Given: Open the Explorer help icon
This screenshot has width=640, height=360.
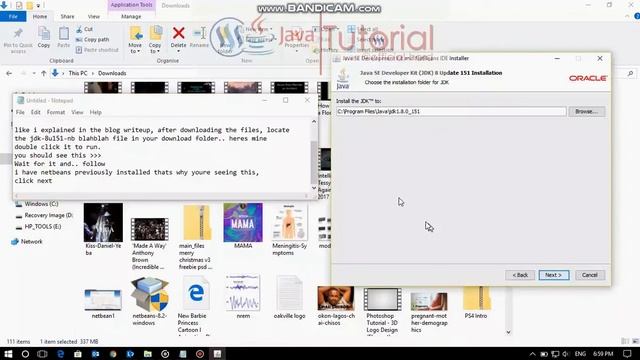Looking at the screenshot, I should (637, 16).
